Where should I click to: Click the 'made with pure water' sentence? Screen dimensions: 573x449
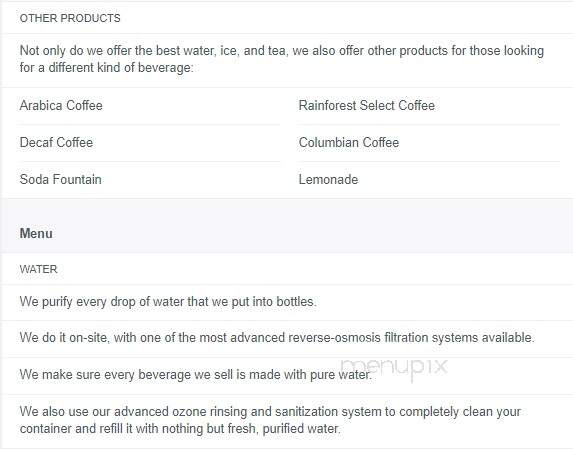point(196,375)
